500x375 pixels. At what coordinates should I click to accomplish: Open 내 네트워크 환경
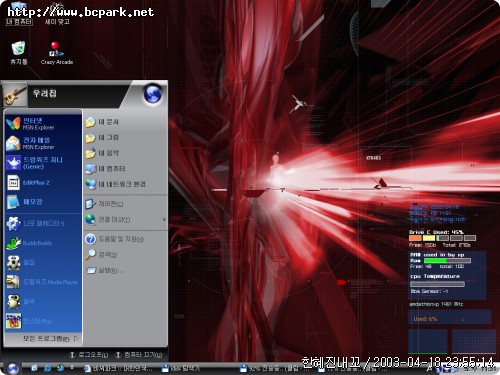pyautogui.click(x=125, y=184)
